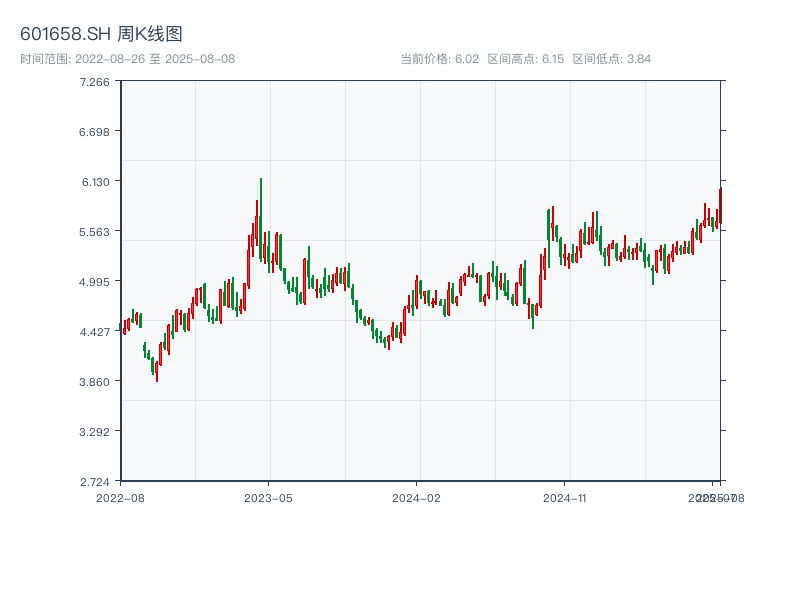Click the 当前价格 6.02 label
The image size is (800, 600).
click(439, 59)
